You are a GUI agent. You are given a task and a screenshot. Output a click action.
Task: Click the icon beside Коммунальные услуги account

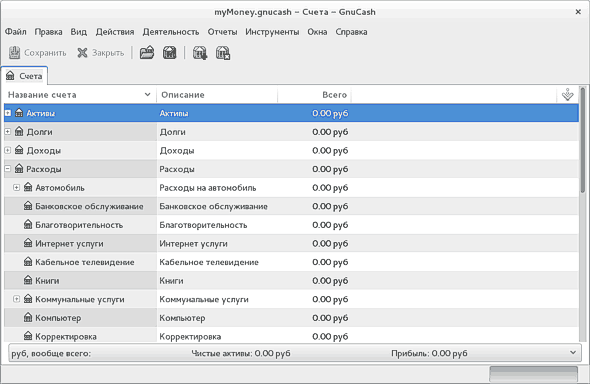[28, 299]
